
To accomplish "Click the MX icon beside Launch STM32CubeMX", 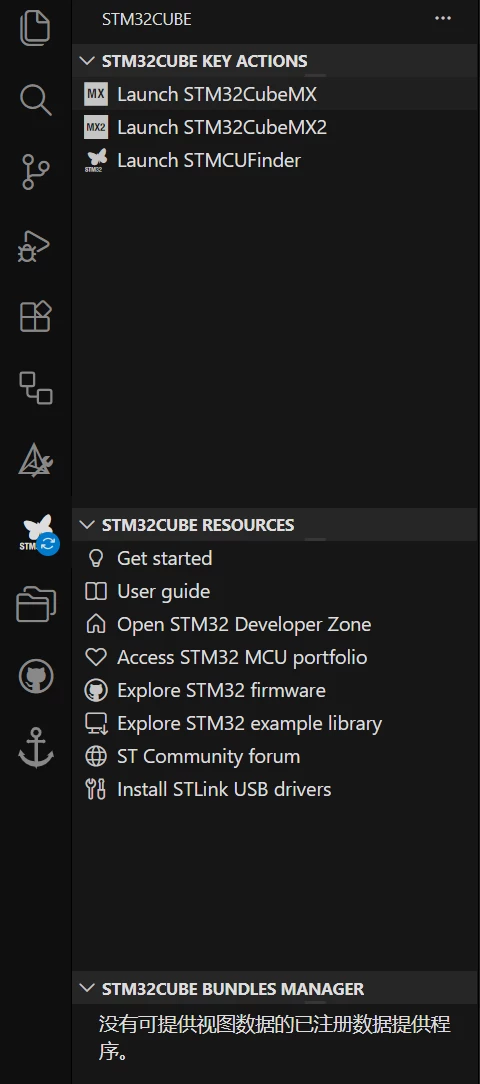I will pyautogui.click(x=96, y=94).
